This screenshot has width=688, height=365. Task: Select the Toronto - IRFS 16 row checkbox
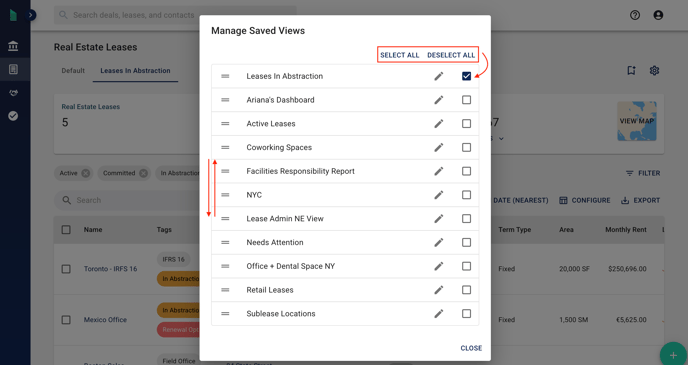66,269
